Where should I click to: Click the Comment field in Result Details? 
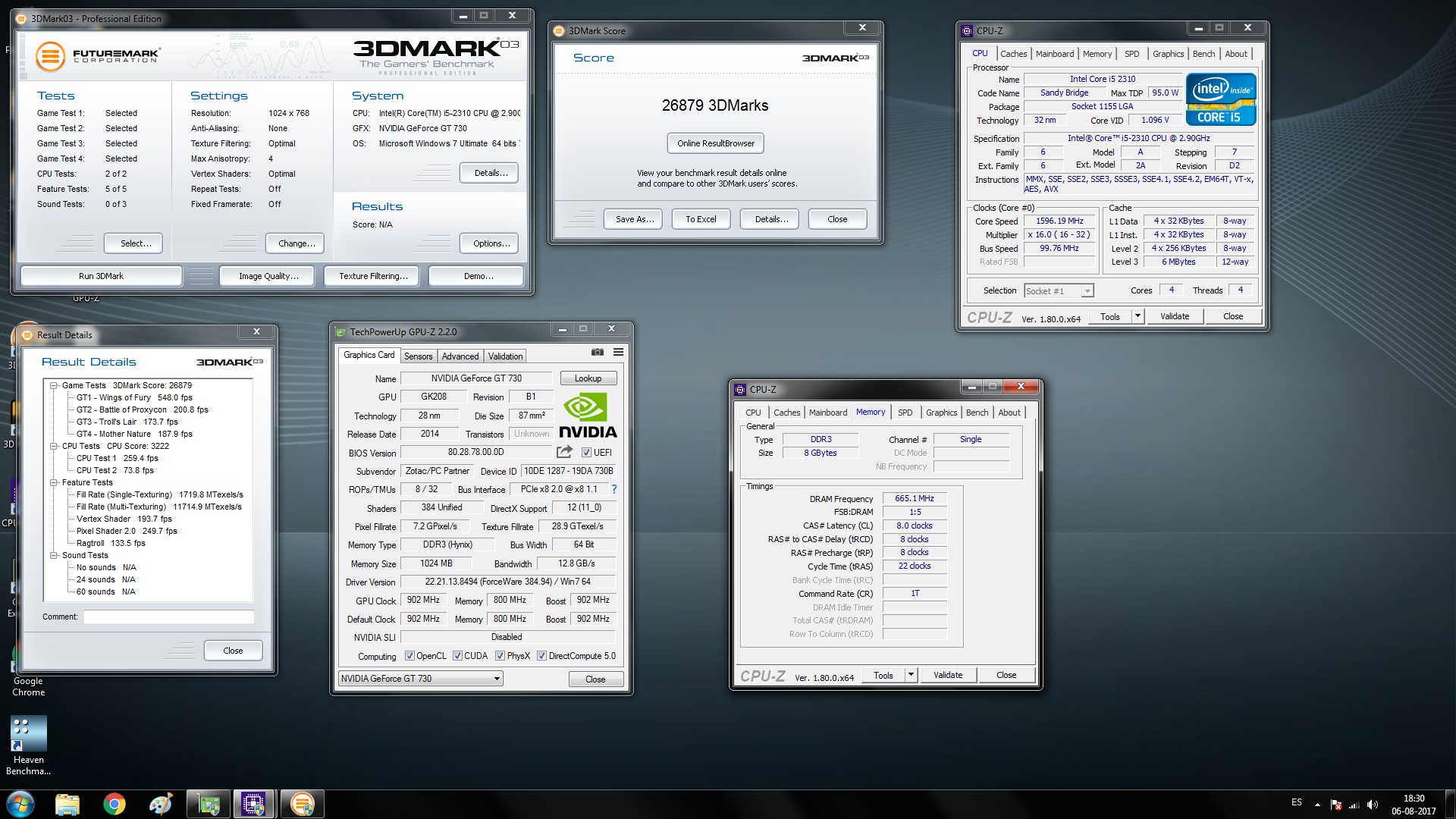168,617
